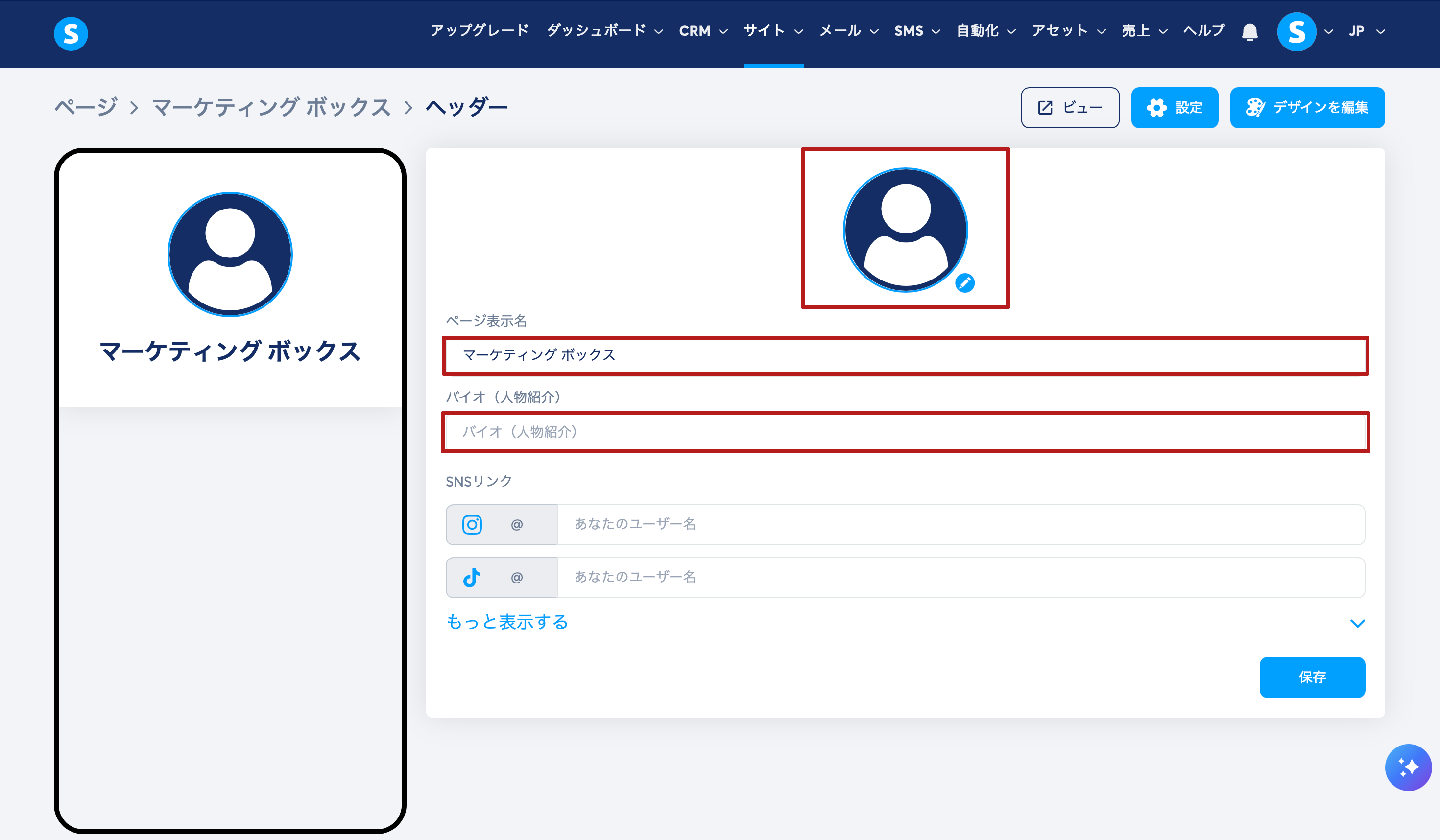Open the notifications bell

click(x=1250, y=32)
